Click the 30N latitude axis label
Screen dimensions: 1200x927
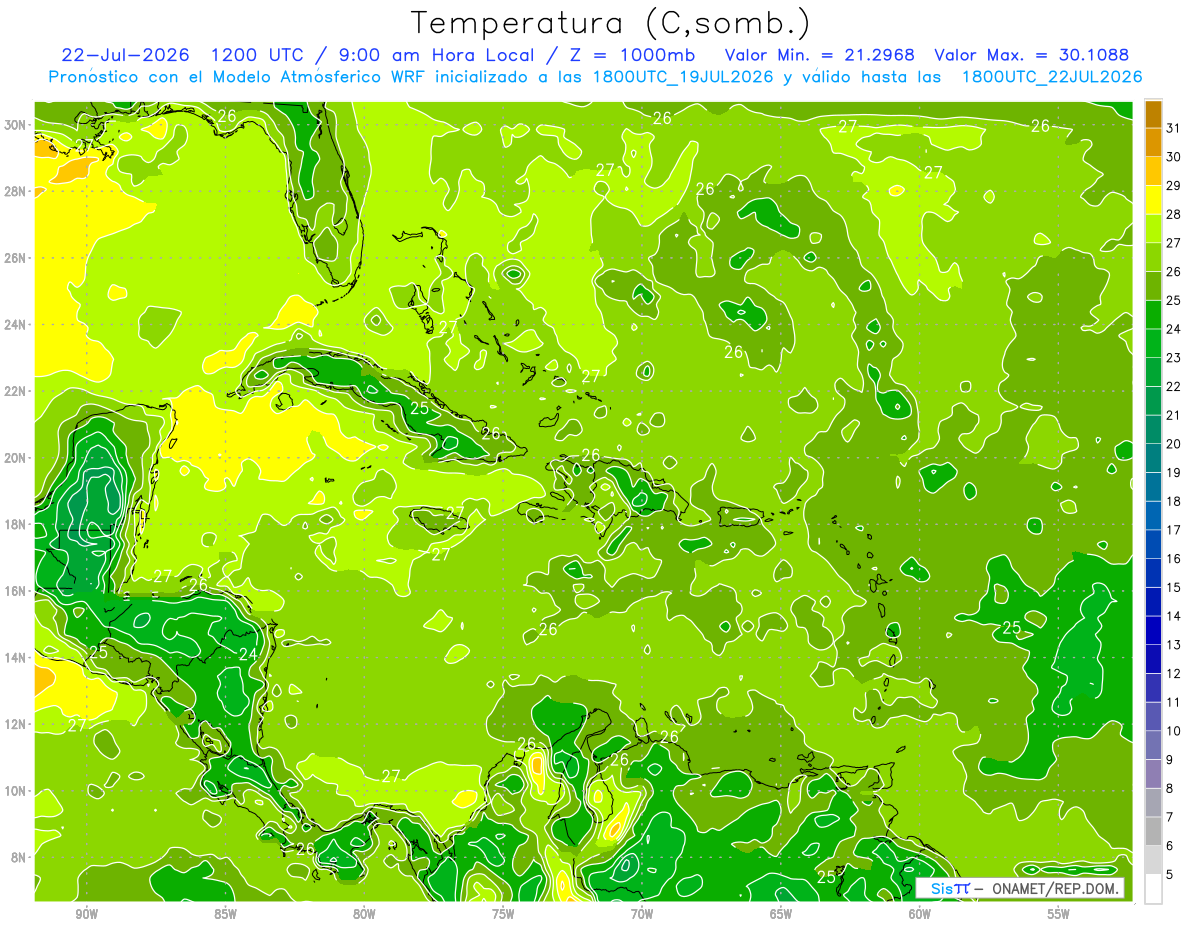tap(15, 125)
